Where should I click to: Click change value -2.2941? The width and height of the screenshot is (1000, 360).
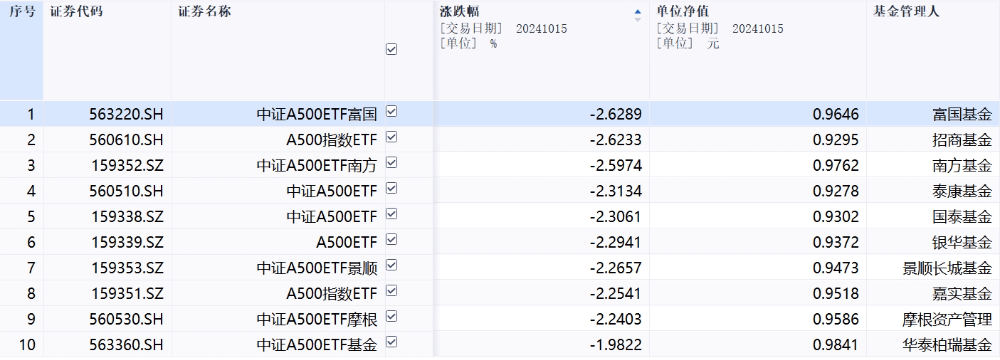tap(615, 243)
